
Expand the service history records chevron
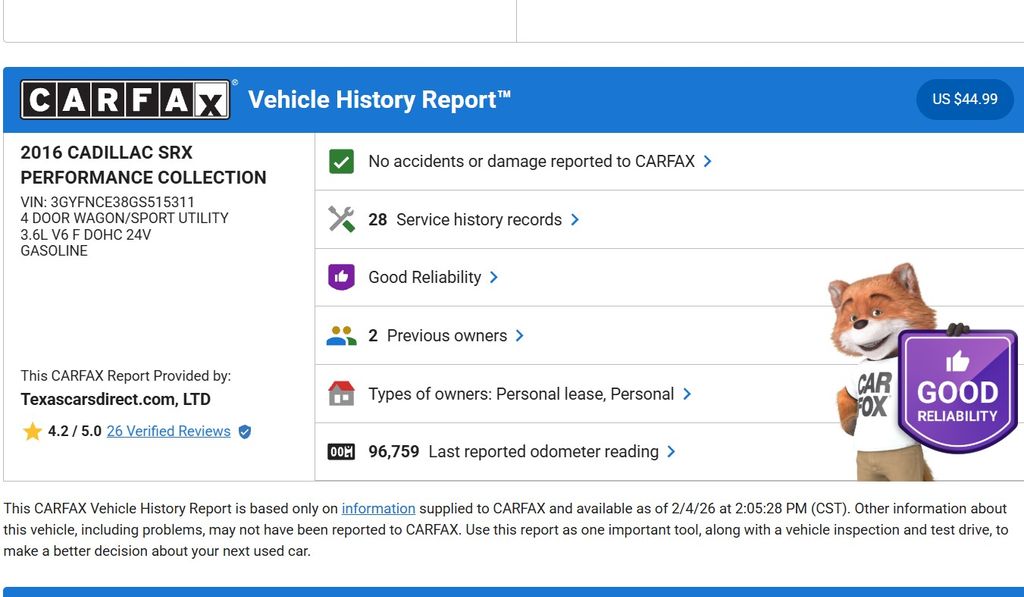[575, 220]
